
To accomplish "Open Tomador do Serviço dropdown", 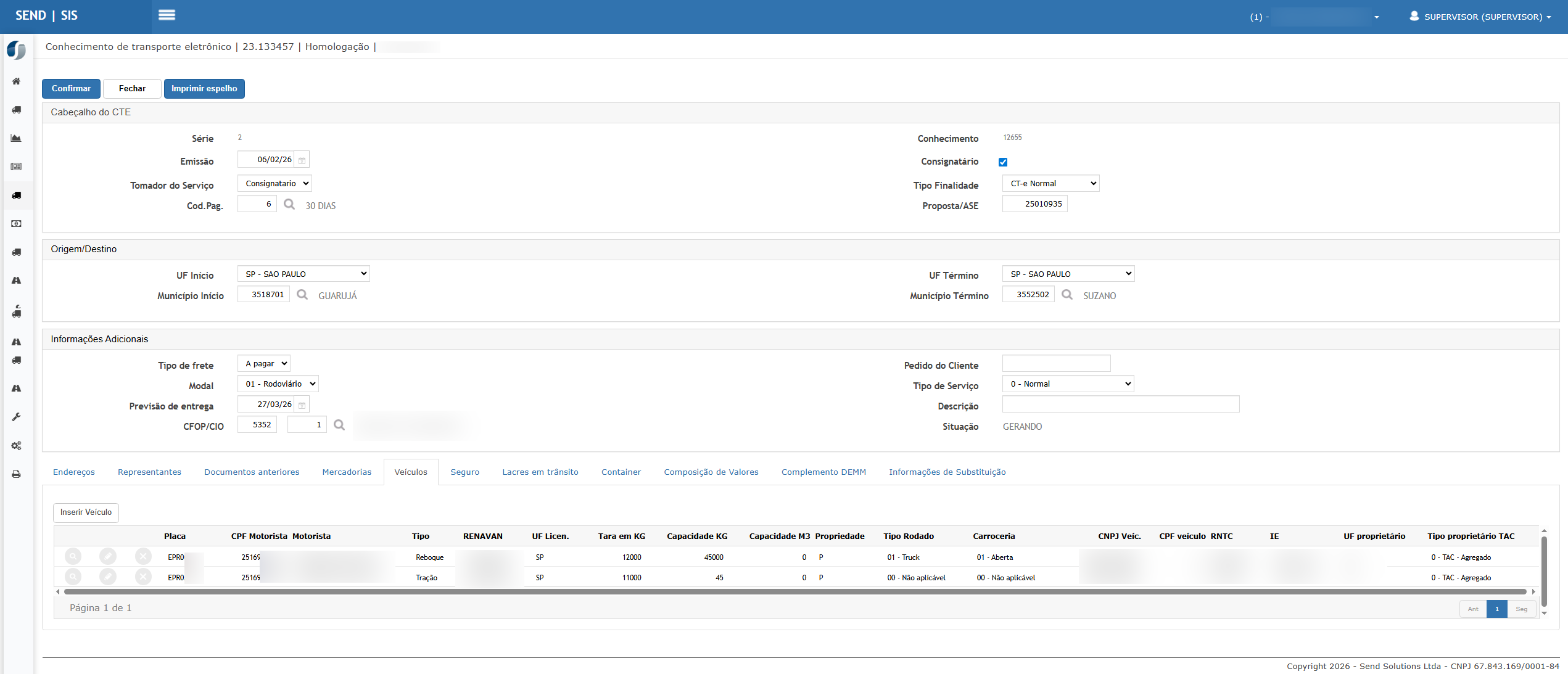I will 274,184.
